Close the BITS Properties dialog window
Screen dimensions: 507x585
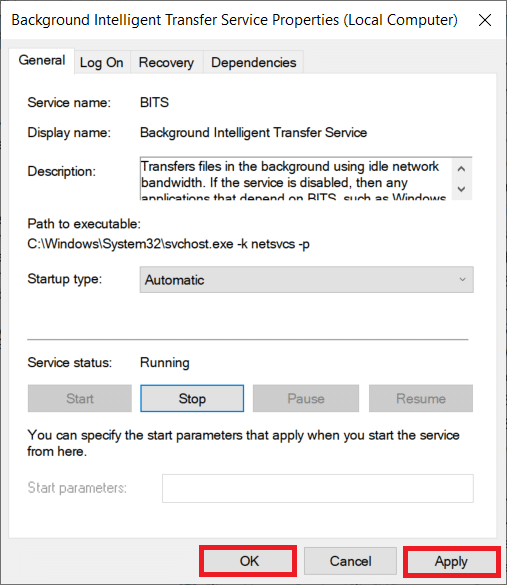(485, 20)
